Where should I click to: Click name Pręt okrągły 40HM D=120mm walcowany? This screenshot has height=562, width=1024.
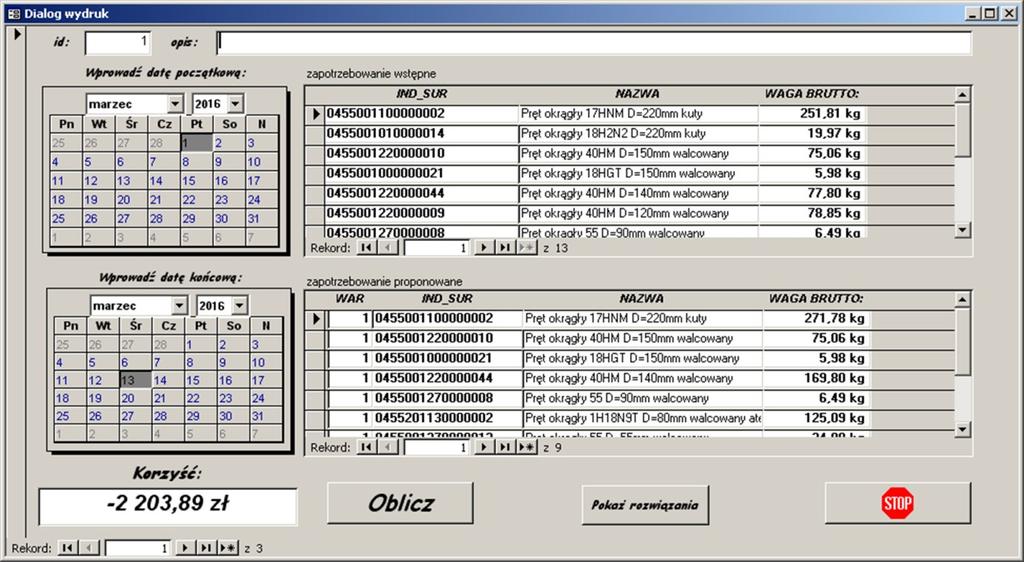pos(638,213)
